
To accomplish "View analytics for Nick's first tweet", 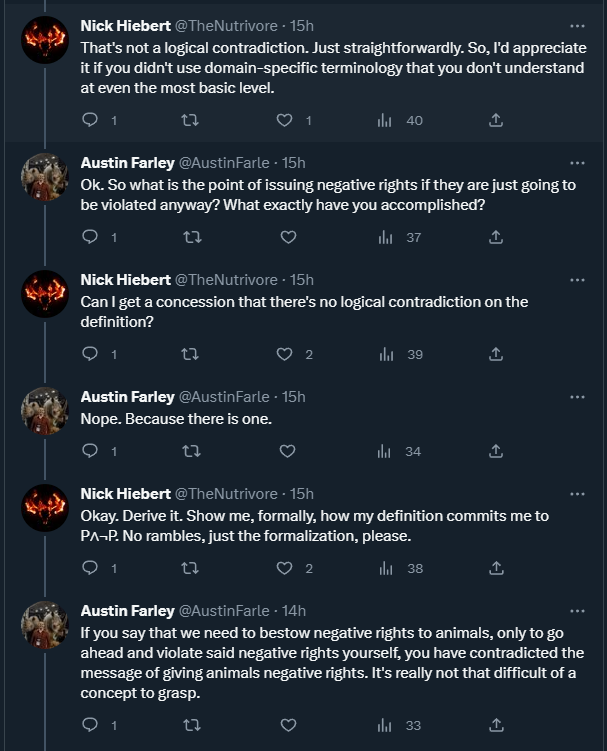I will coord(385,121).
